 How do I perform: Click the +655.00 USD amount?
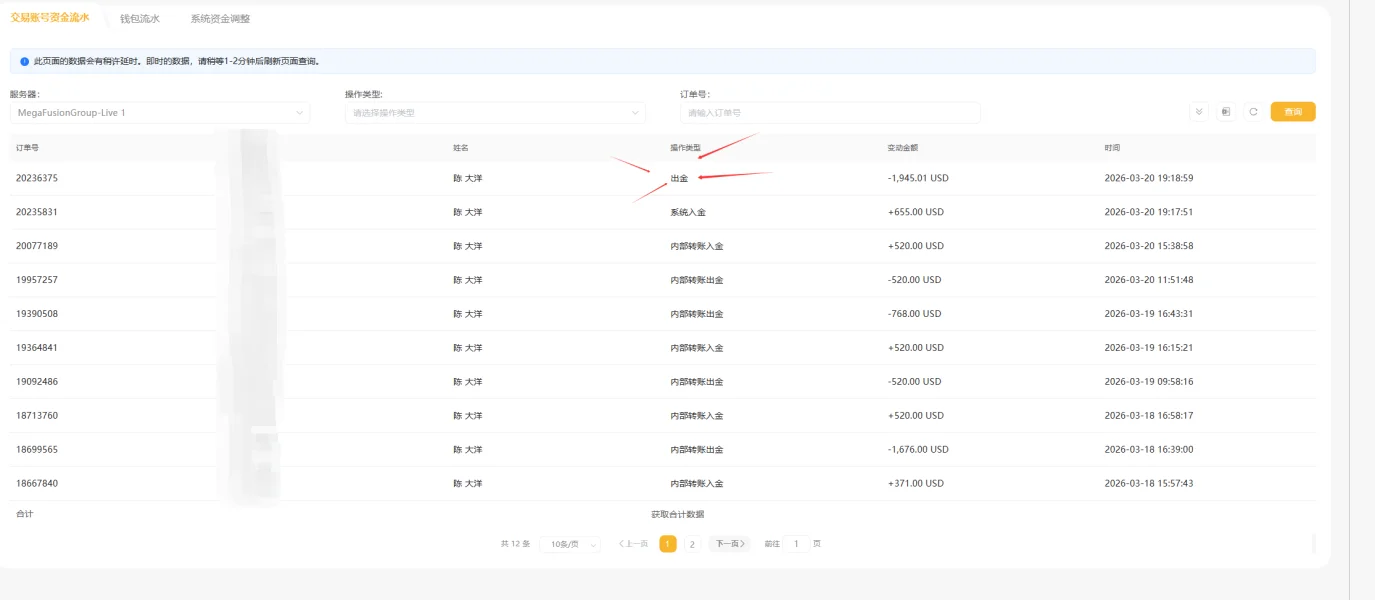915,212
